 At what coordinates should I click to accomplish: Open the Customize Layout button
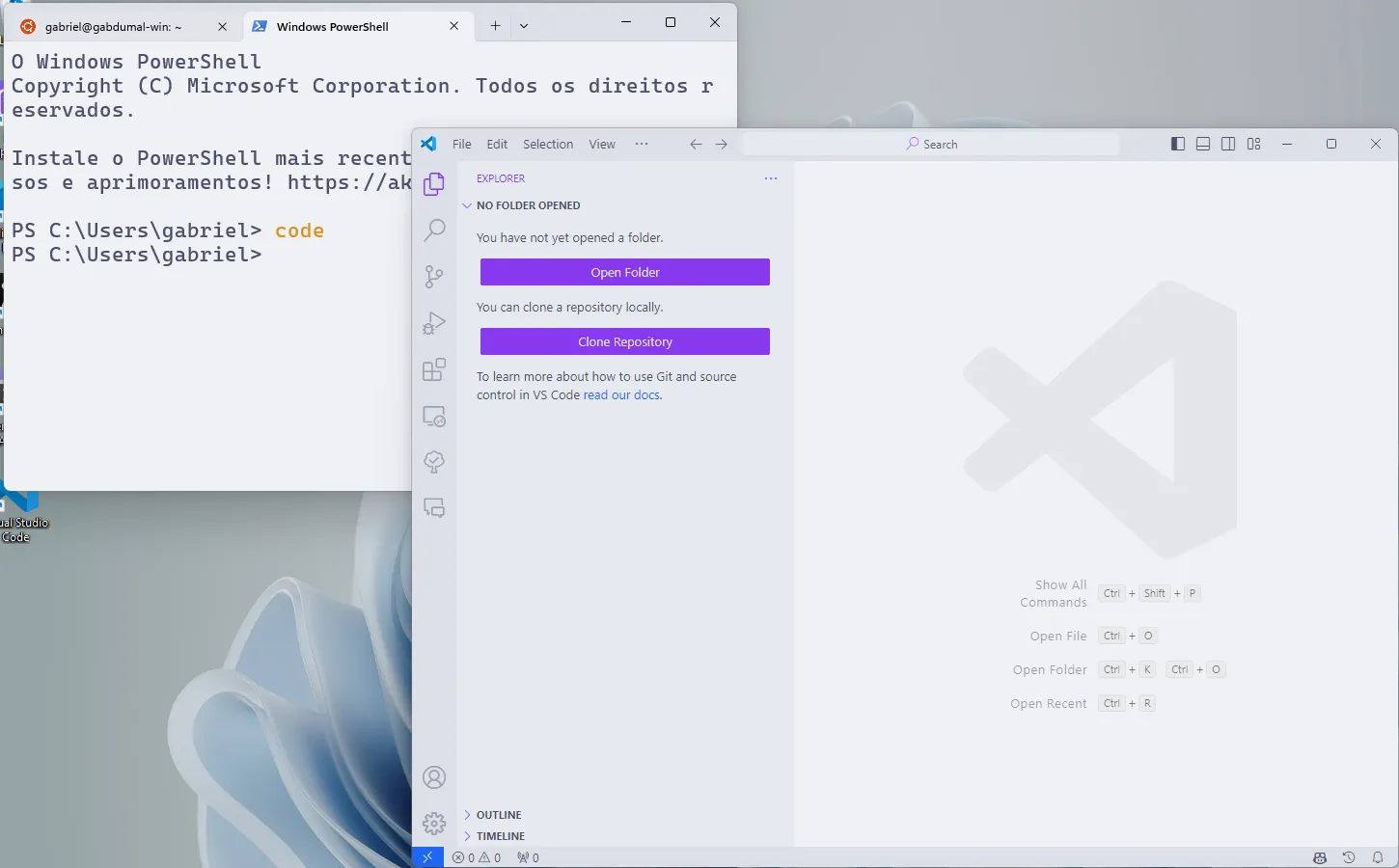click(1253, 144)
